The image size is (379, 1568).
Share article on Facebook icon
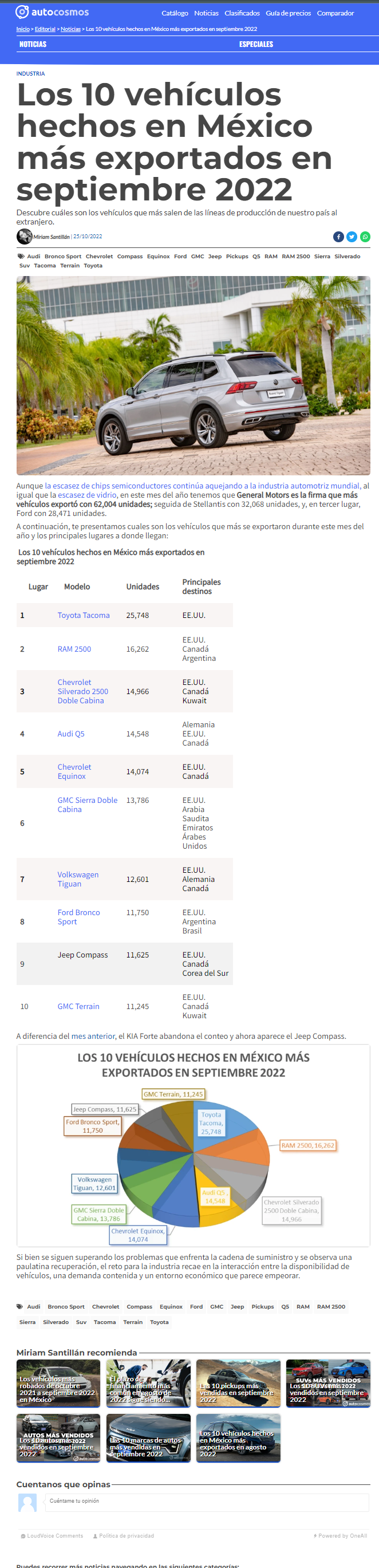coord(338,237)
